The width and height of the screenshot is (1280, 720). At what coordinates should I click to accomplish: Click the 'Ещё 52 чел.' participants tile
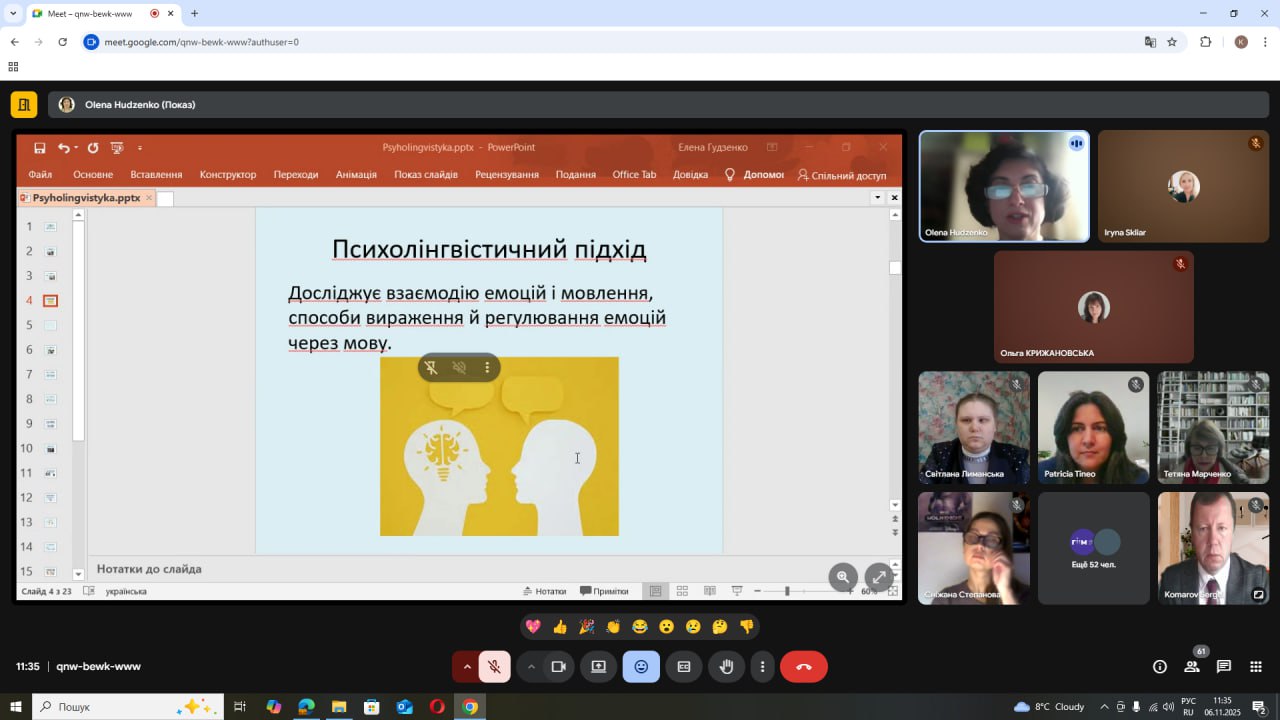(x=1093, y=548)
